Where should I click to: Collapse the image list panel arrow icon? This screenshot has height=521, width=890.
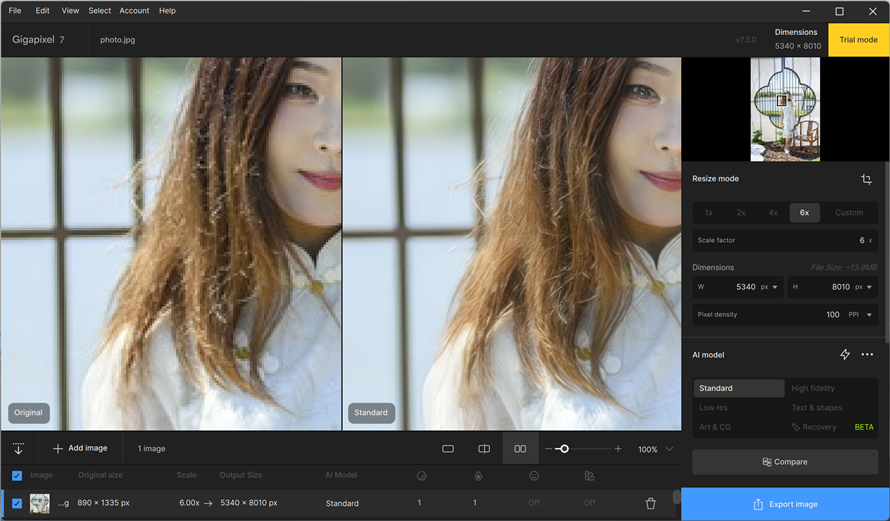coord(18,448)
